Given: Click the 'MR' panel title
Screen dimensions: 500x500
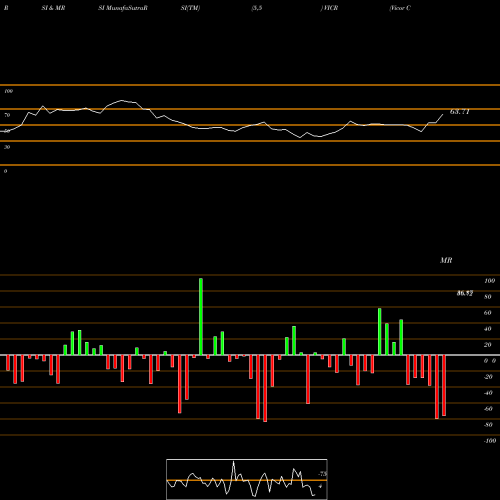Looking at the screenshot, I should (446, 260).
